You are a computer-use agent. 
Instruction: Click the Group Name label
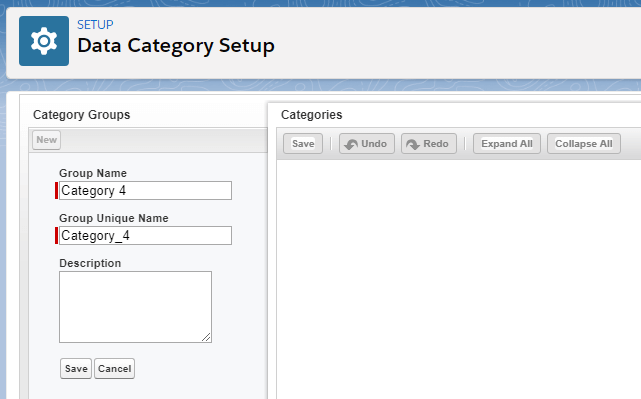[93, 173]
